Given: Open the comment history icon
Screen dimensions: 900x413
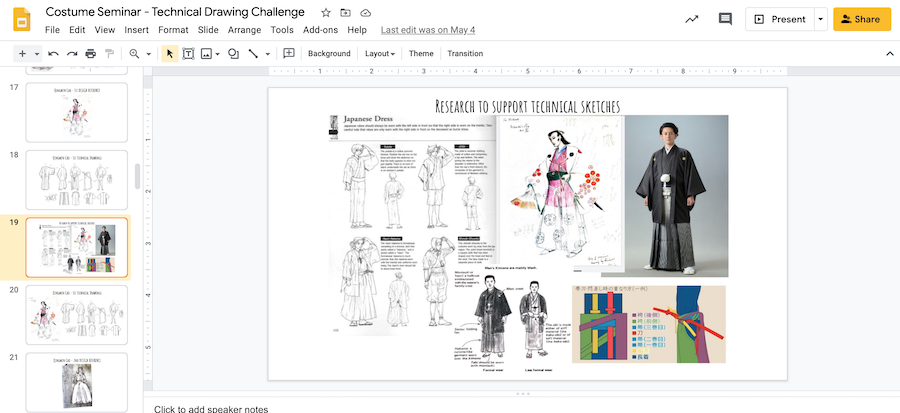Looking at the screenshot, I should tap(725, 19).
